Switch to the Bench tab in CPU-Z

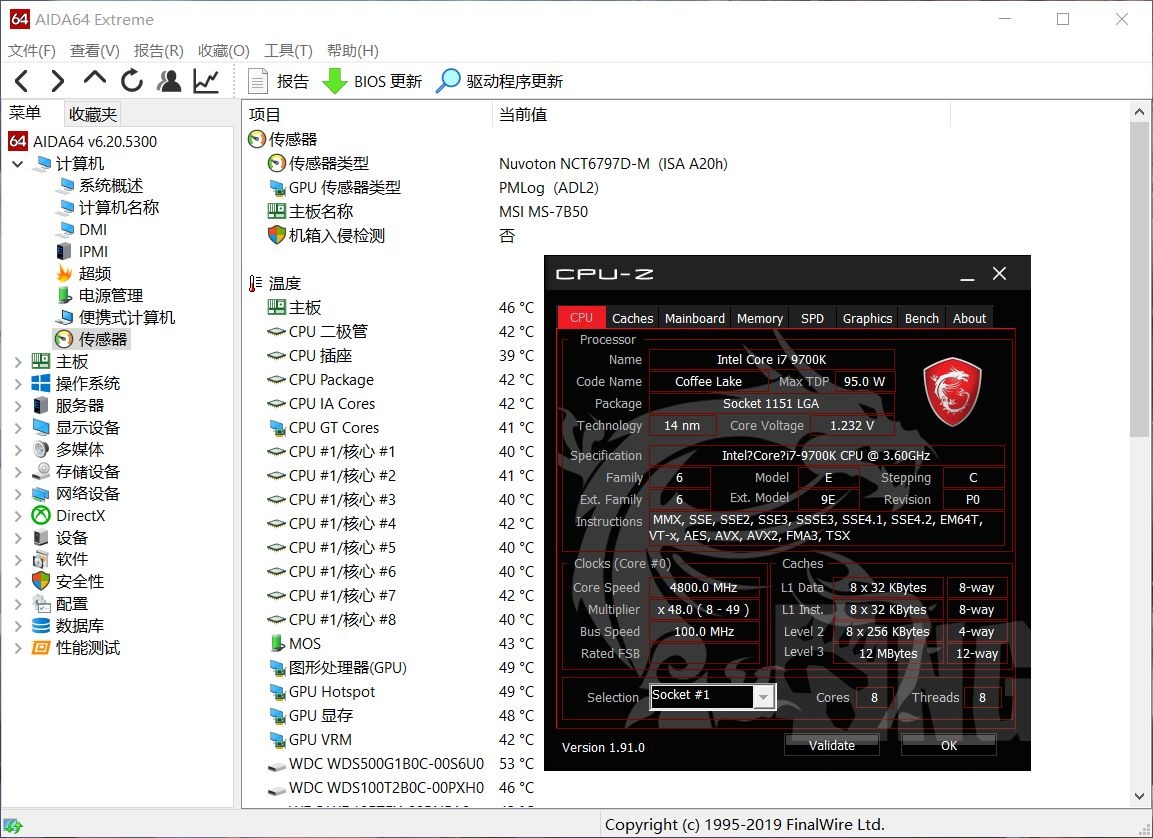[x=920, y=318]
